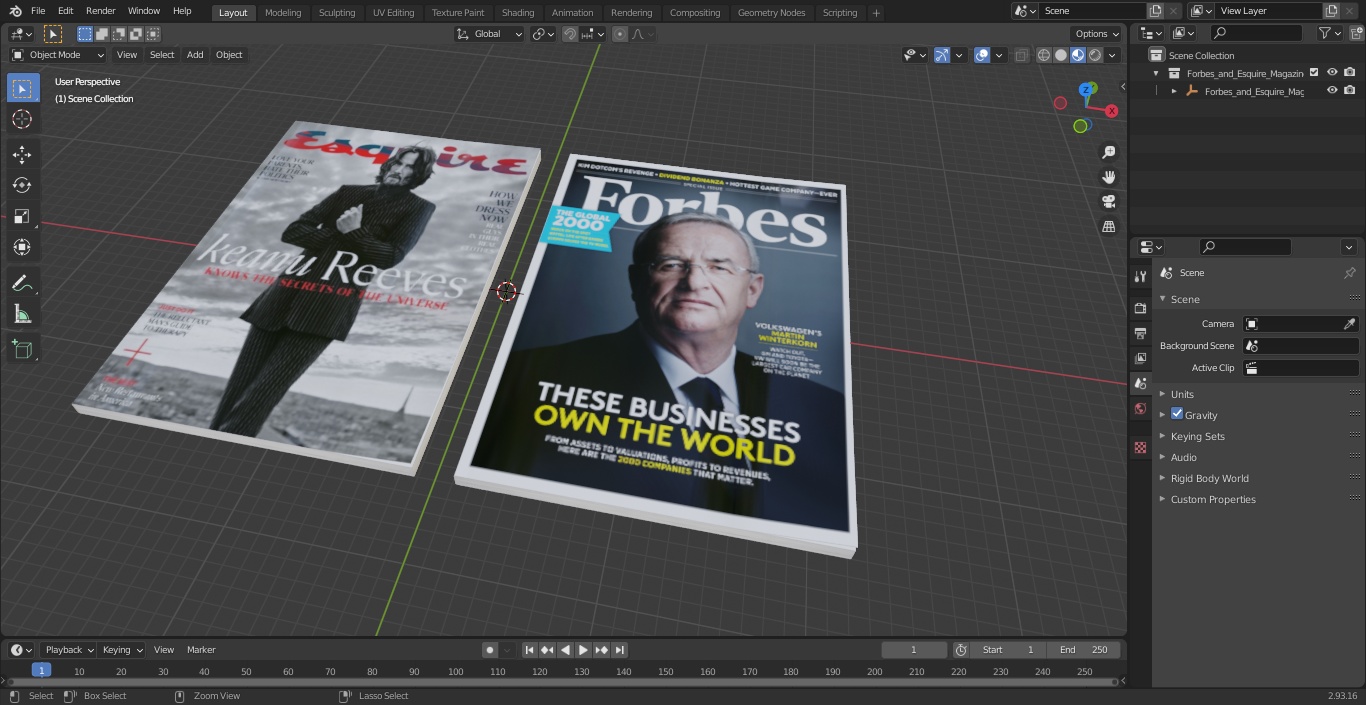
Task: Open the Render properties tab
Action: click(1140, 308)
